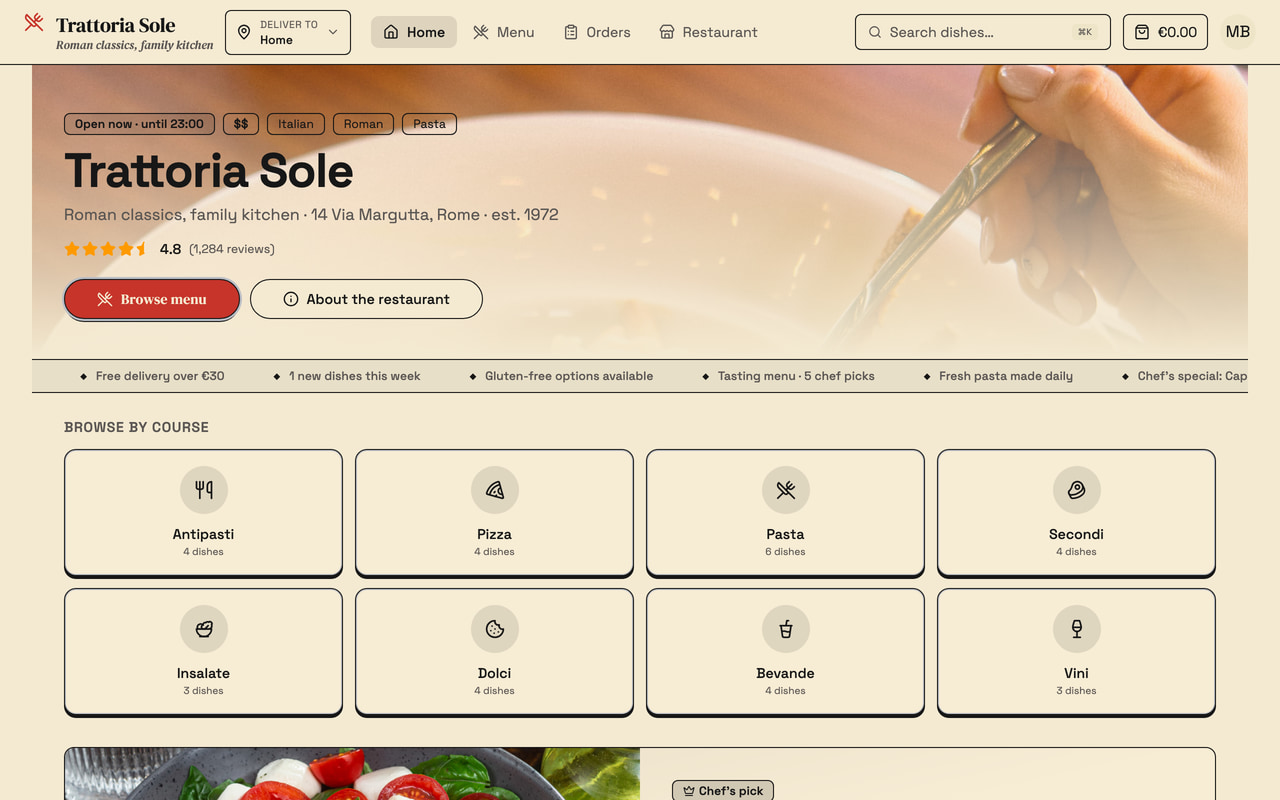1280x800 pixels.
Task: Click the caprese salad photo thumbnail
Action: [x=352, y=774]
